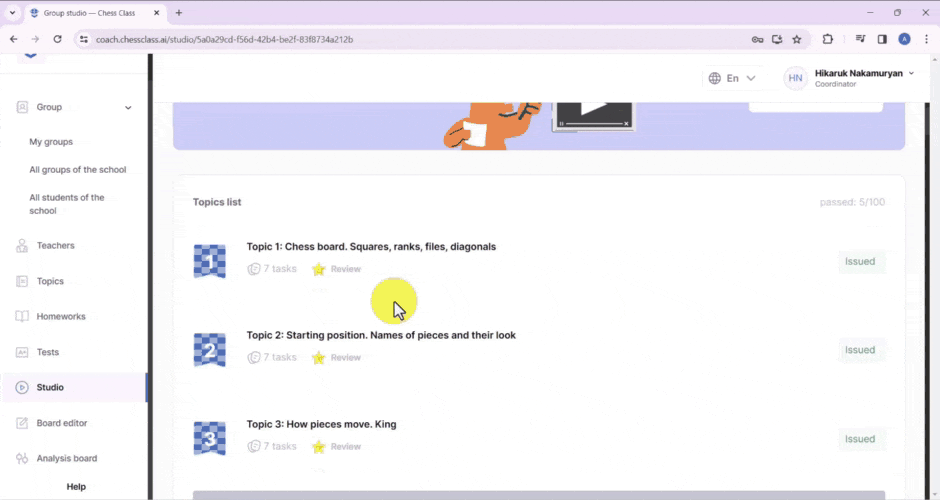Screen dimensions: 940x500
Task: Bookmark this page with the star
Action: click(797, 40)
